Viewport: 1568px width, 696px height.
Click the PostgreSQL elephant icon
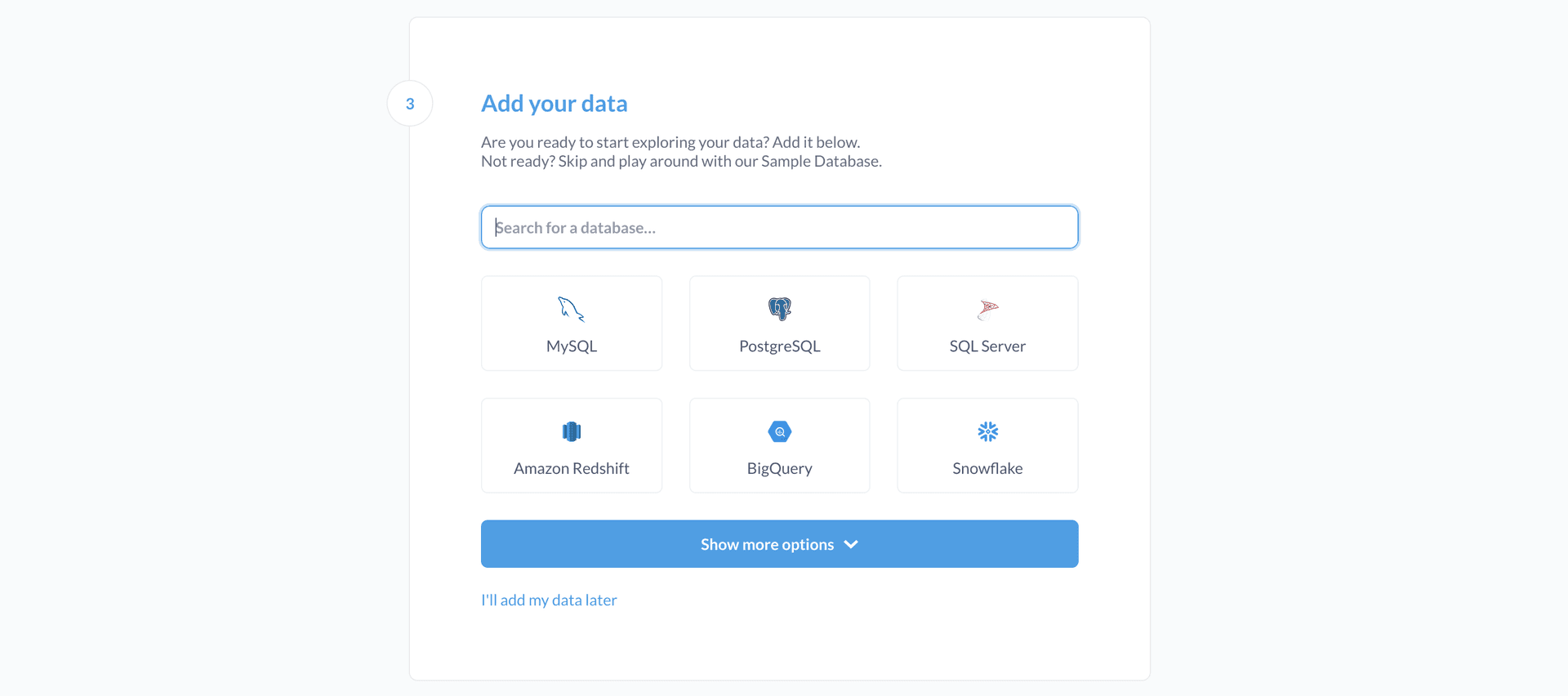pos(780,309)
